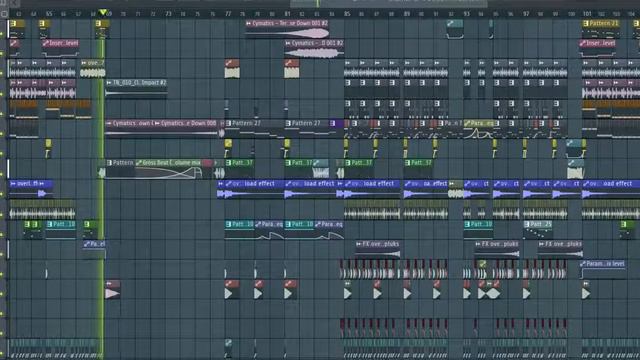The width and height of the screenshot is (640, 360).
Task: Click bar 93 on the timeline ruler
Action: coord(467,14)
